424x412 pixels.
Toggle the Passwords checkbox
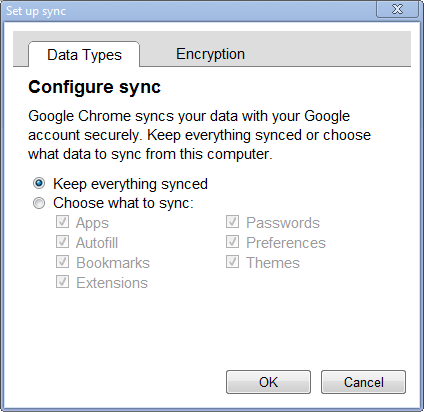[232, 222]
